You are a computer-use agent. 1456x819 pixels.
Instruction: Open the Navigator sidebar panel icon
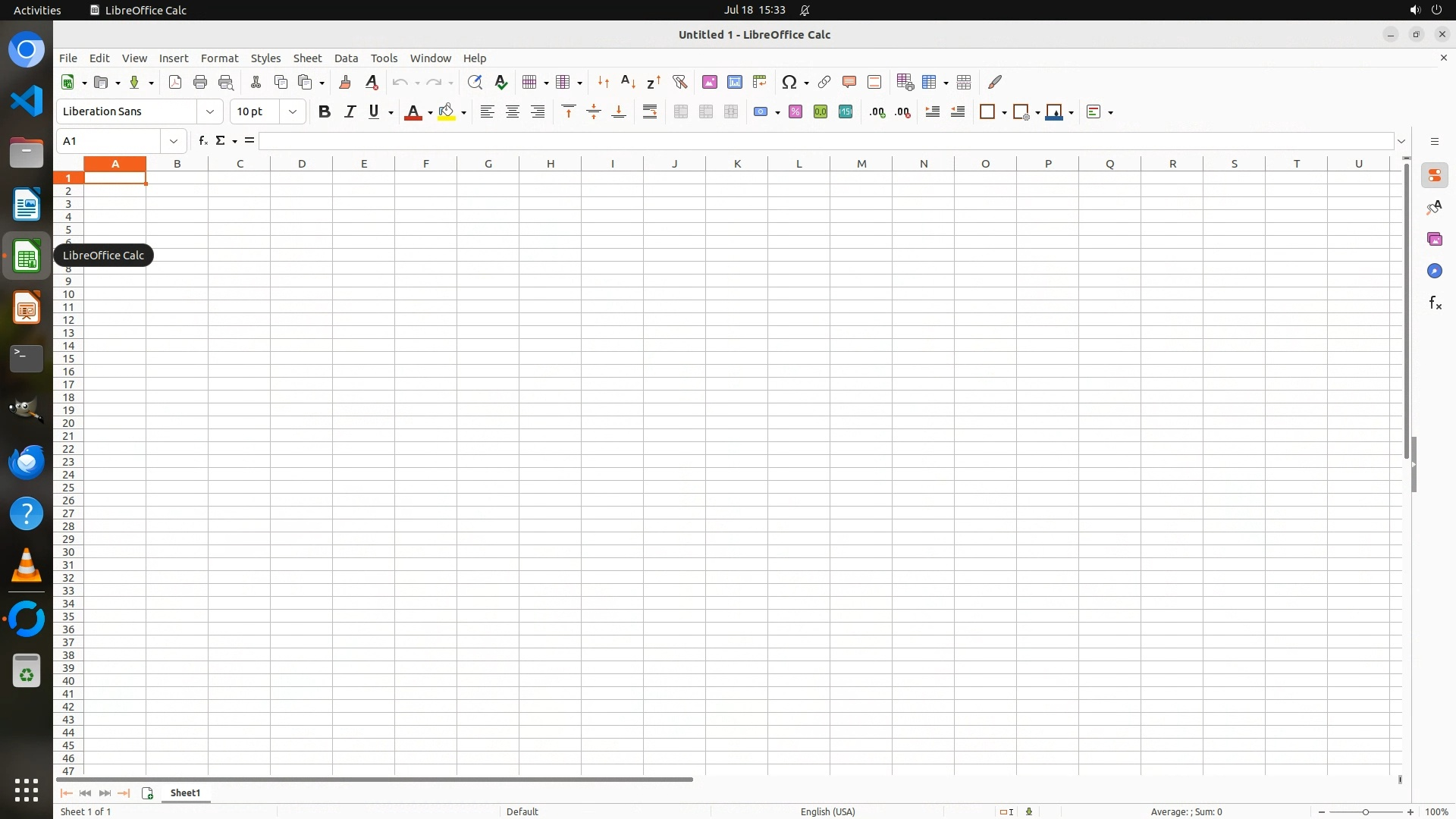coord(1435,271)
